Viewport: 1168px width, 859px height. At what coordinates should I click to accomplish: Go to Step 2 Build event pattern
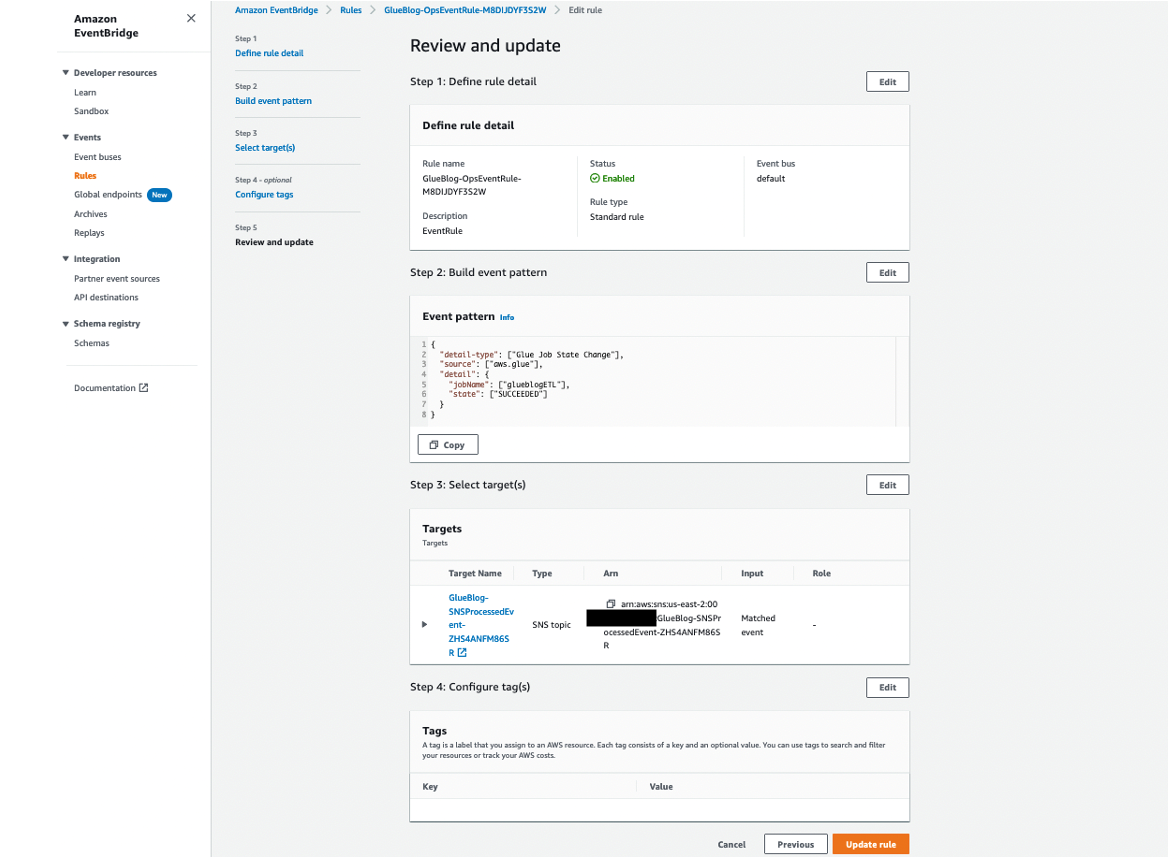point(273,101)
